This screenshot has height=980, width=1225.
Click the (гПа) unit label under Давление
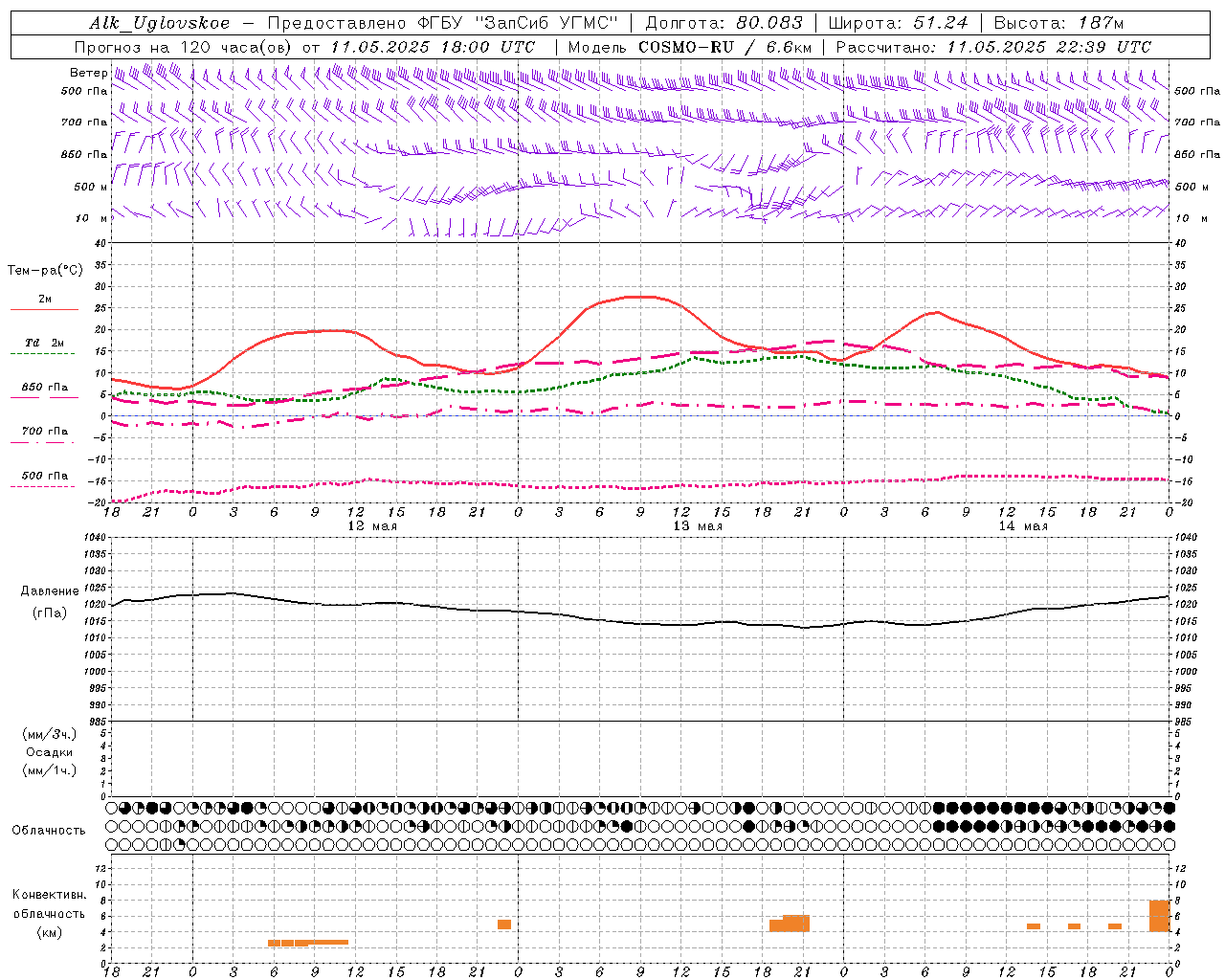point(50,612)
